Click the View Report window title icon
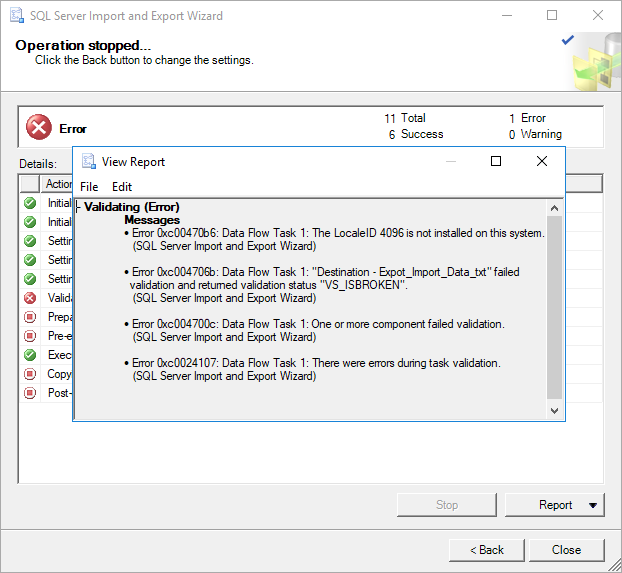Image resolution: width=622 pixels, height=573 pixels. coord(88,162)
